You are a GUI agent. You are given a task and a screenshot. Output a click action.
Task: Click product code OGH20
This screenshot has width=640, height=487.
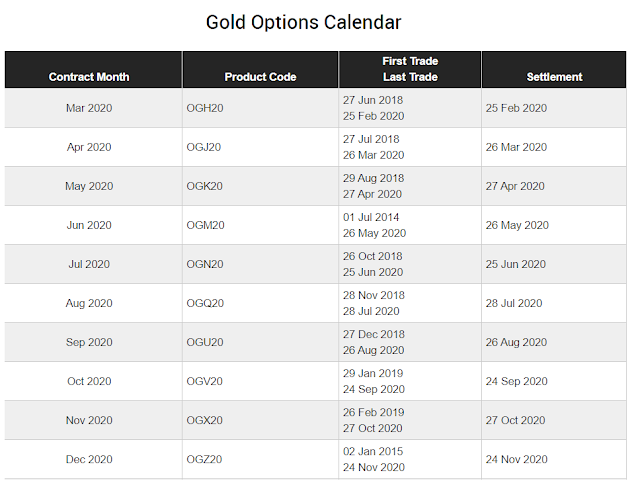point(205,108)
